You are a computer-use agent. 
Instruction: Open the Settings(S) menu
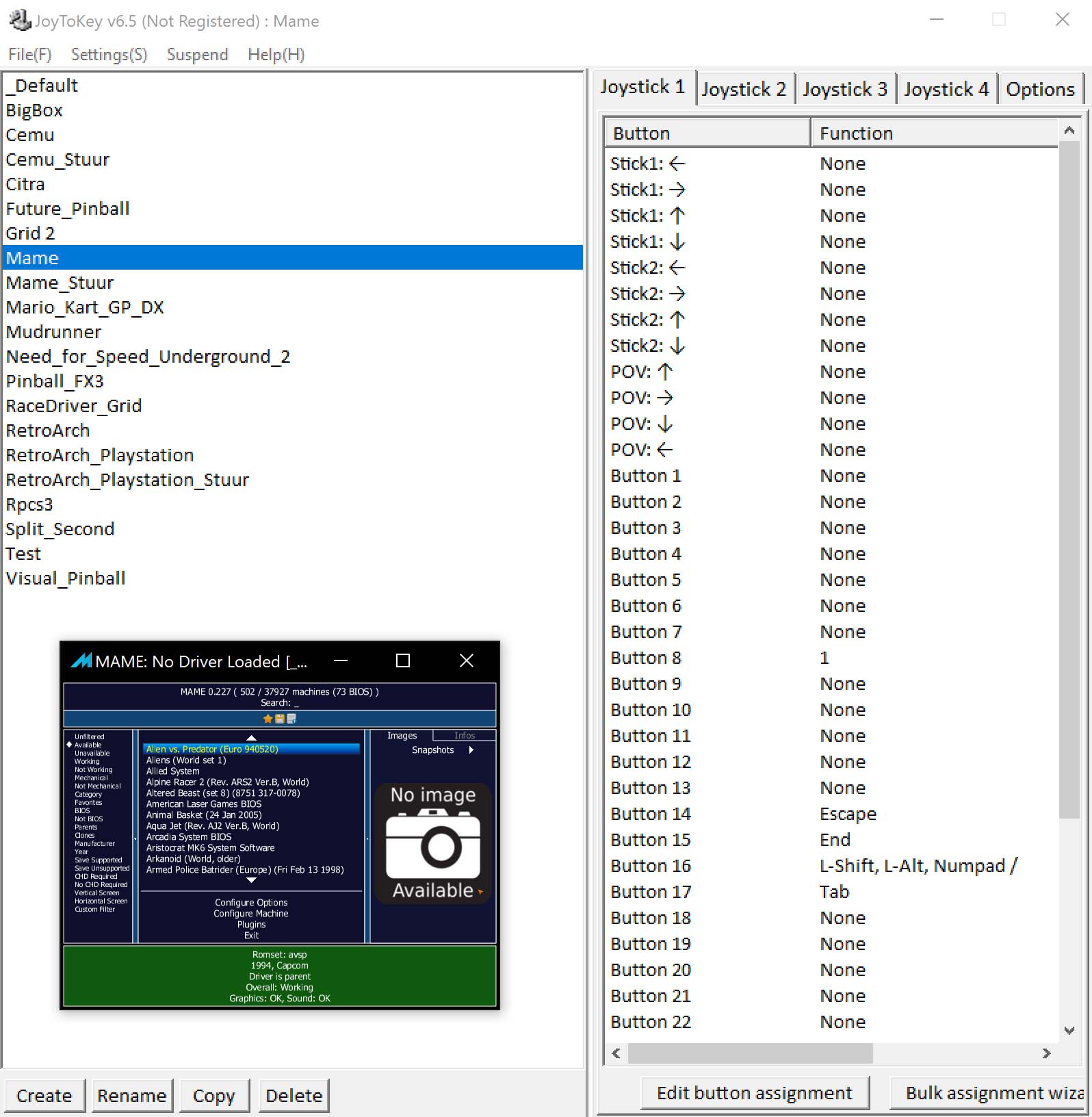pos(109,55)
